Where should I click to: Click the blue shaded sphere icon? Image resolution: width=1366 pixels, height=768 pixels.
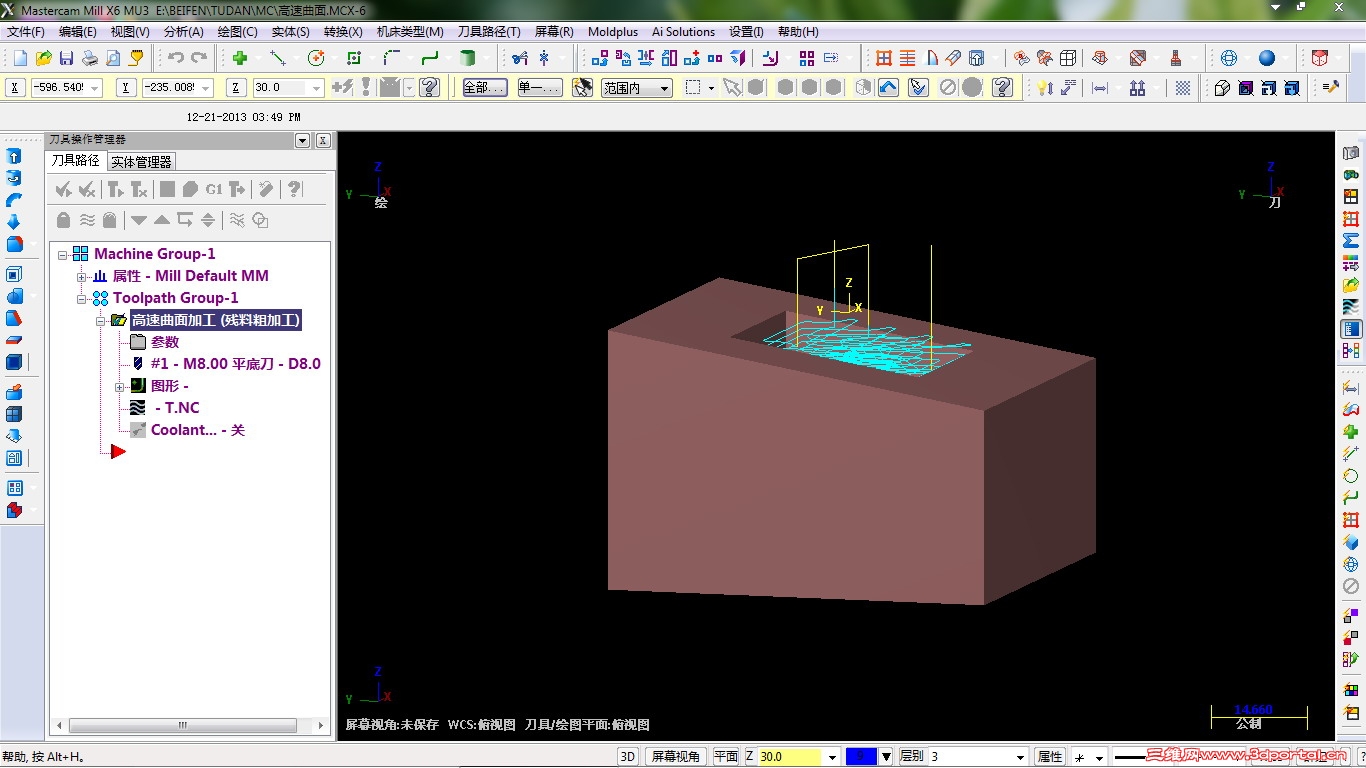(x=1267, y=58)
